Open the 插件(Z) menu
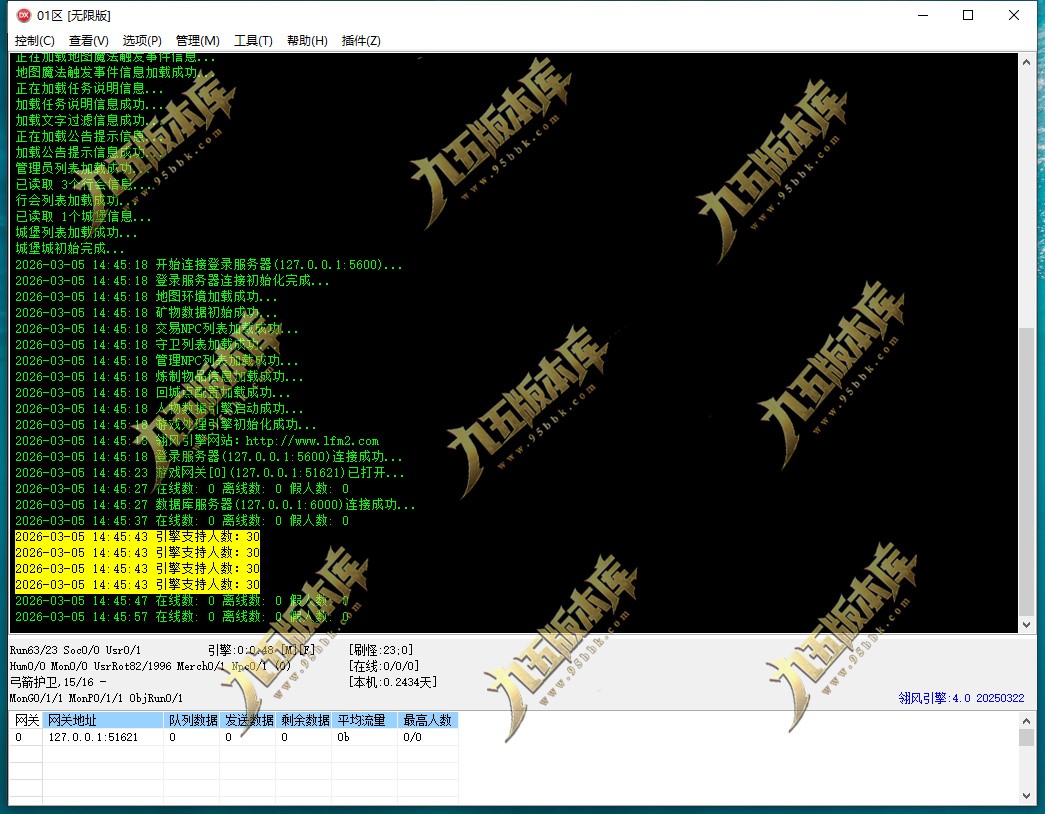 point(361,41)
